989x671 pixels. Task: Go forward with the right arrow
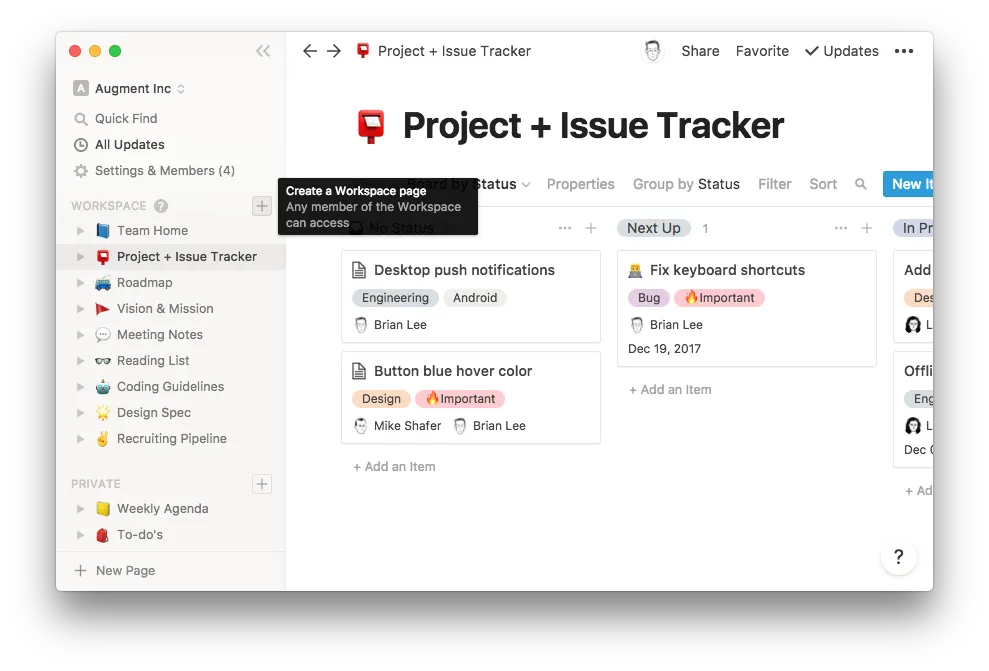click(x=334, y=51)
